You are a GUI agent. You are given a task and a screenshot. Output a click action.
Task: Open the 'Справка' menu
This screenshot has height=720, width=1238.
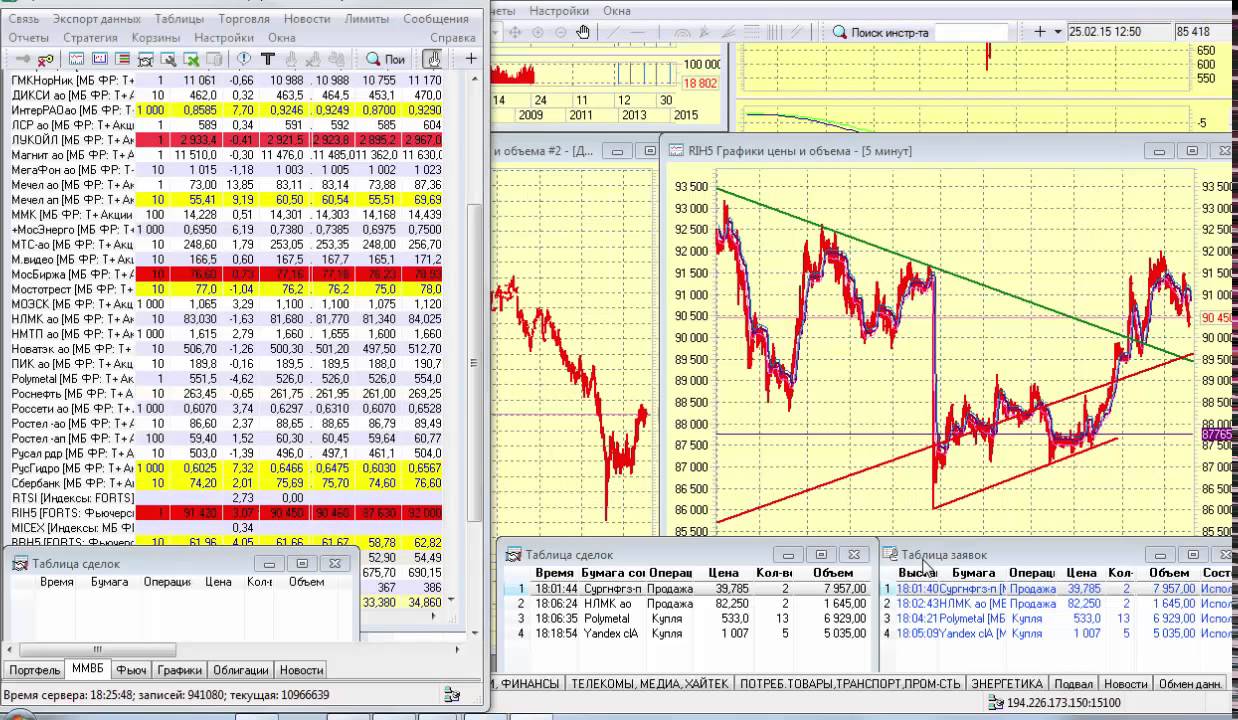coord(452,37)
